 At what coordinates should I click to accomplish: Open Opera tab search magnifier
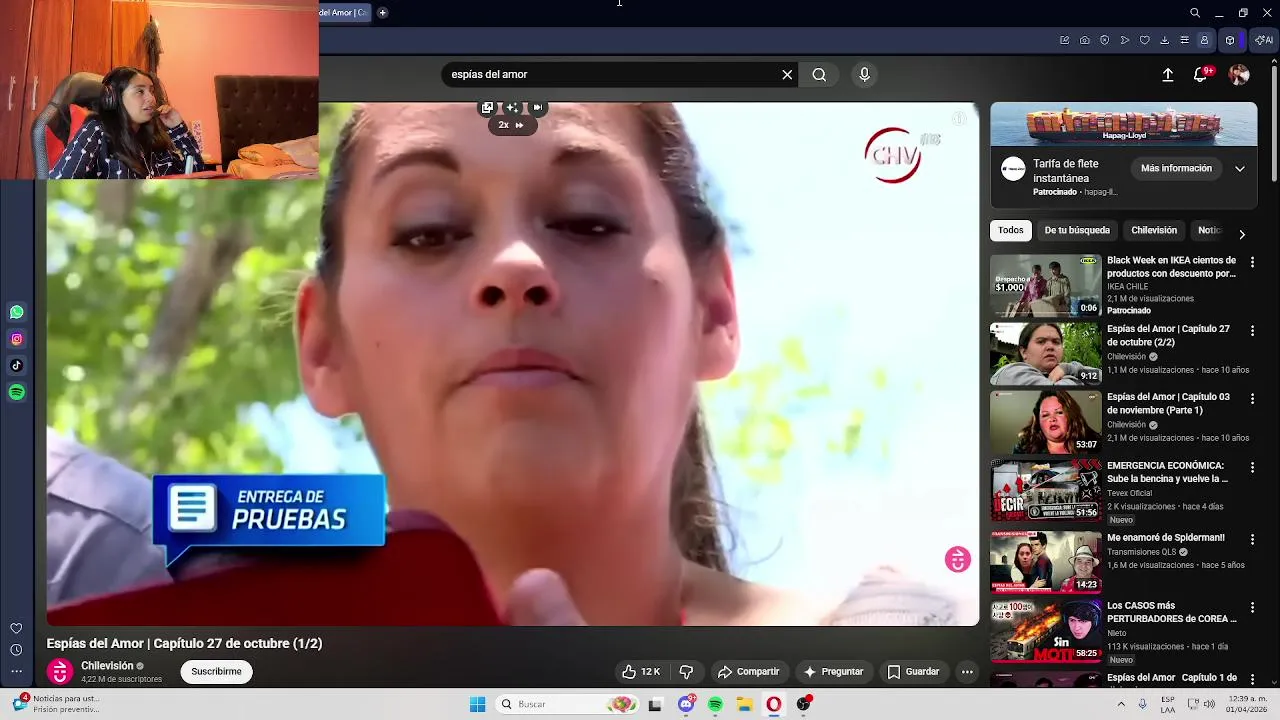point(1195,13)
